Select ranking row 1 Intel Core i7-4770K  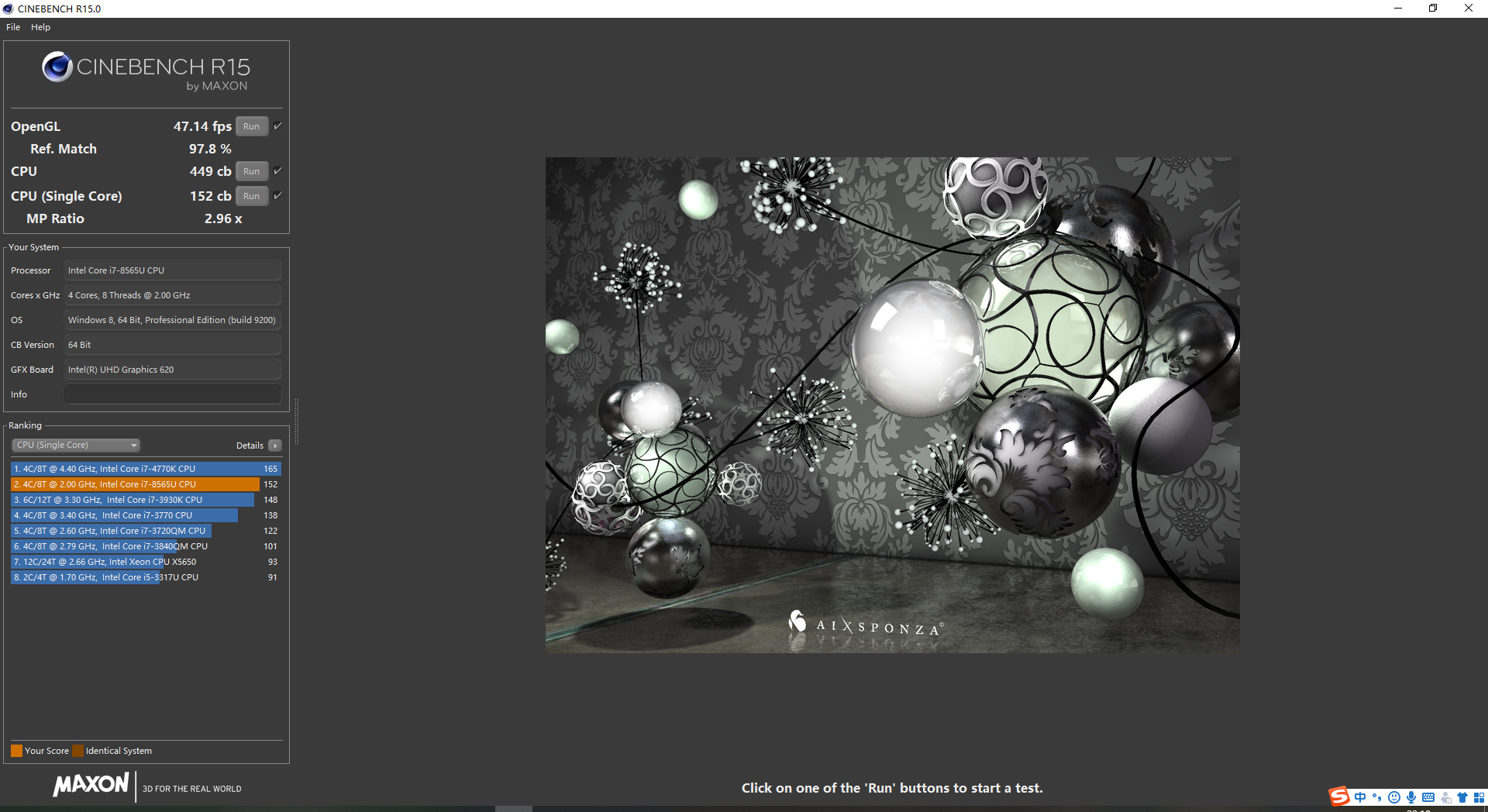(x=146, y=469)
